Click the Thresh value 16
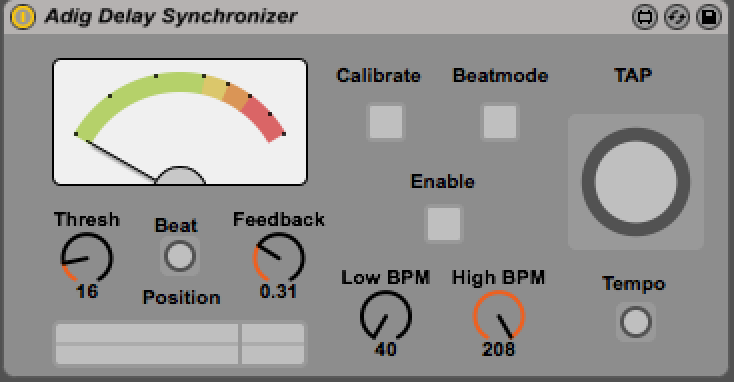Image resolution: width=734 pixels, height=382 pixels. pos(87,292)
